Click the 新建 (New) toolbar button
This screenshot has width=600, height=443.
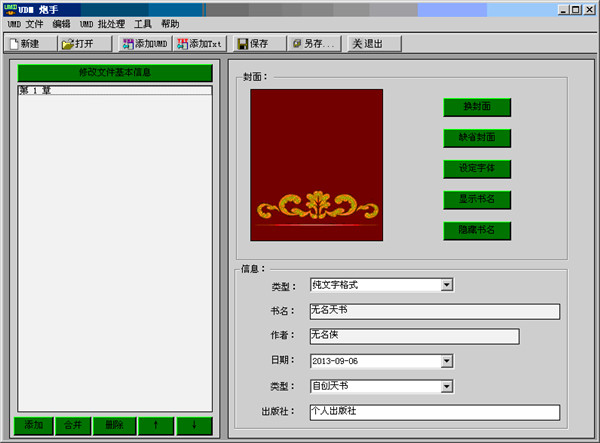31,44
